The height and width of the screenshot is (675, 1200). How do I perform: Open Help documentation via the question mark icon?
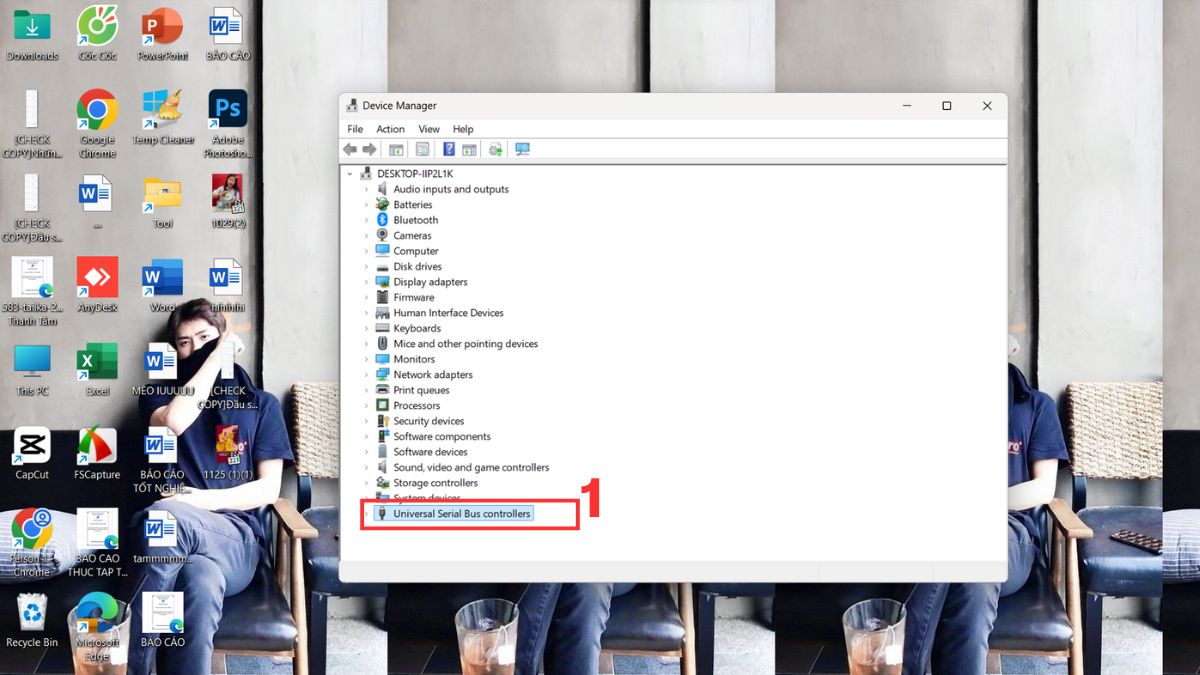click(x=447, y=149)
